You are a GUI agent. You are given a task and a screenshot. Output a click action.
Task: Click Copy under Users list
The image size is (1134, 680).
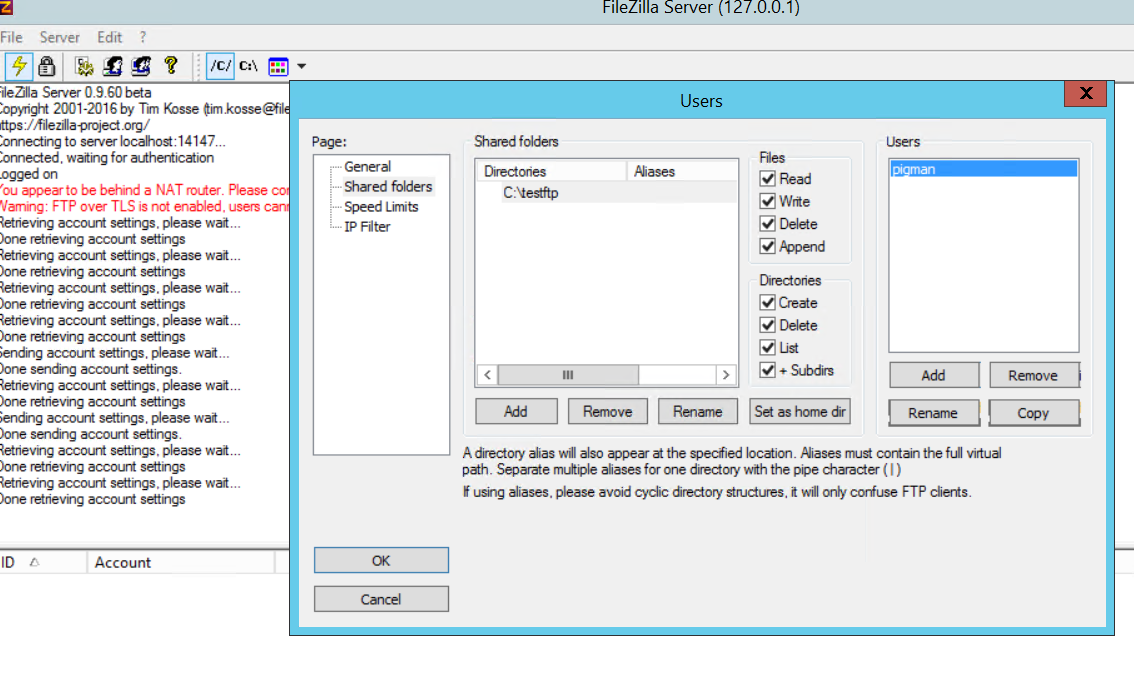[1033, 413]
